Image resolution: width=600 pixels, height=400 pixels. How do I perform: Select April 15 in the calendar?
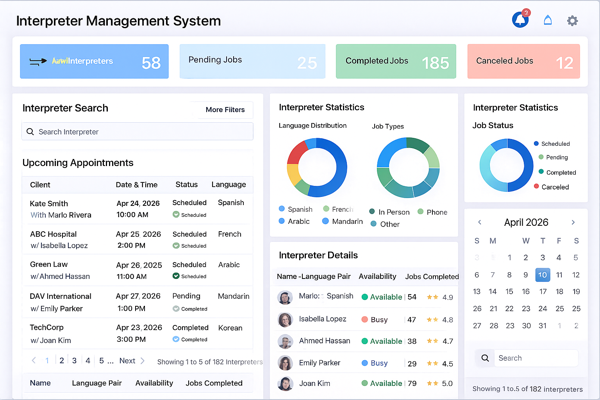point(509,291)
